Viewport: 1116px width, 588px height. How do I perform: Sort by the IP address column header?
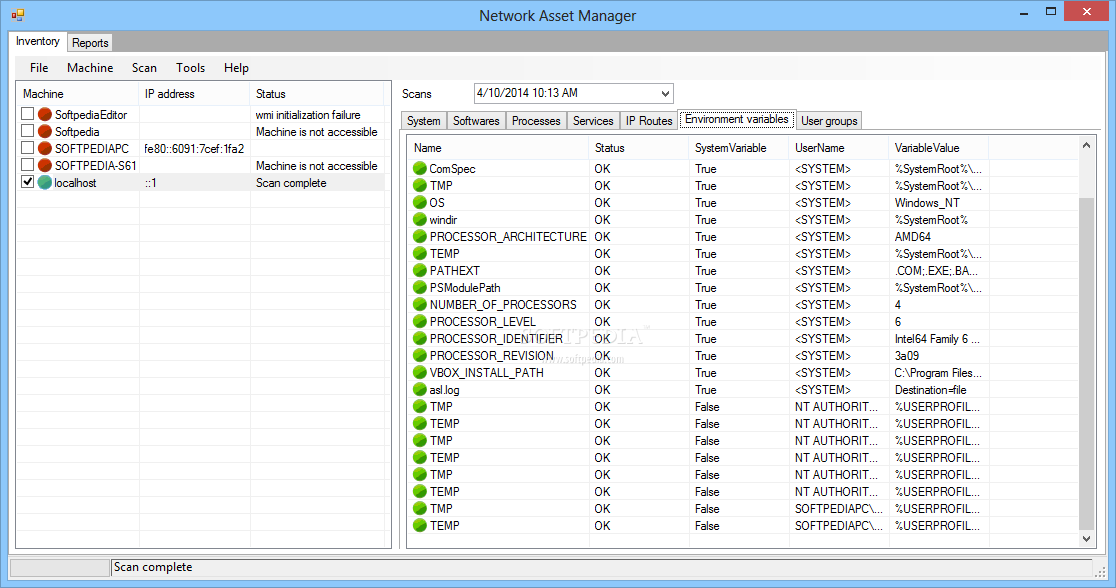[194, 94]
